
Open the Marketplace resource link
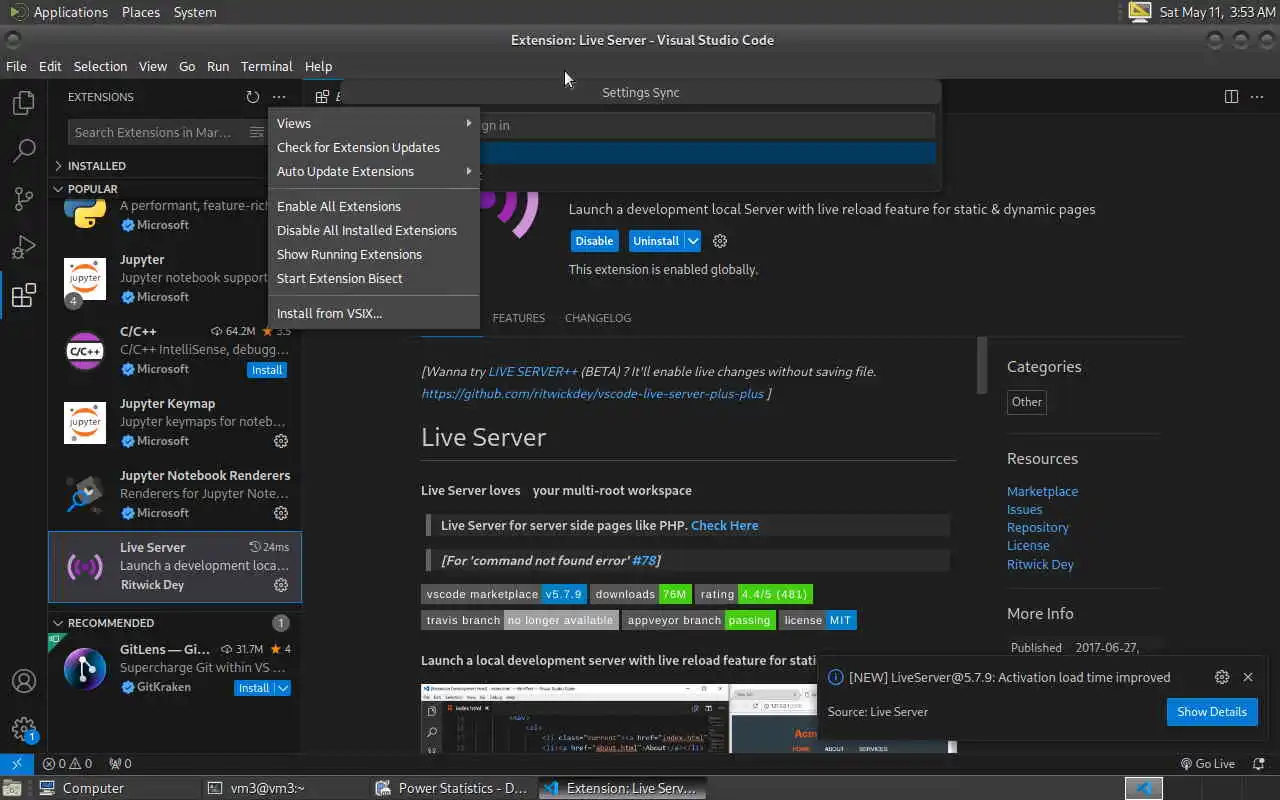1042,491
